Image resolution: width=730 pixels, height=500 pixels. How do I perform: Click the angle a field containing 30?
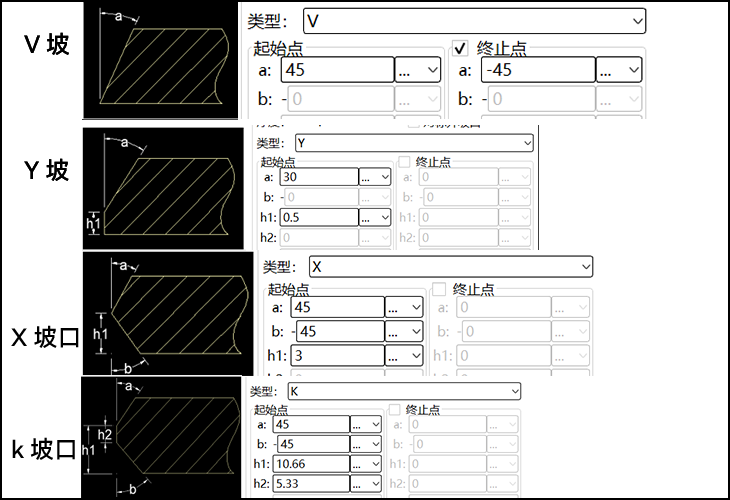(318, 177)
